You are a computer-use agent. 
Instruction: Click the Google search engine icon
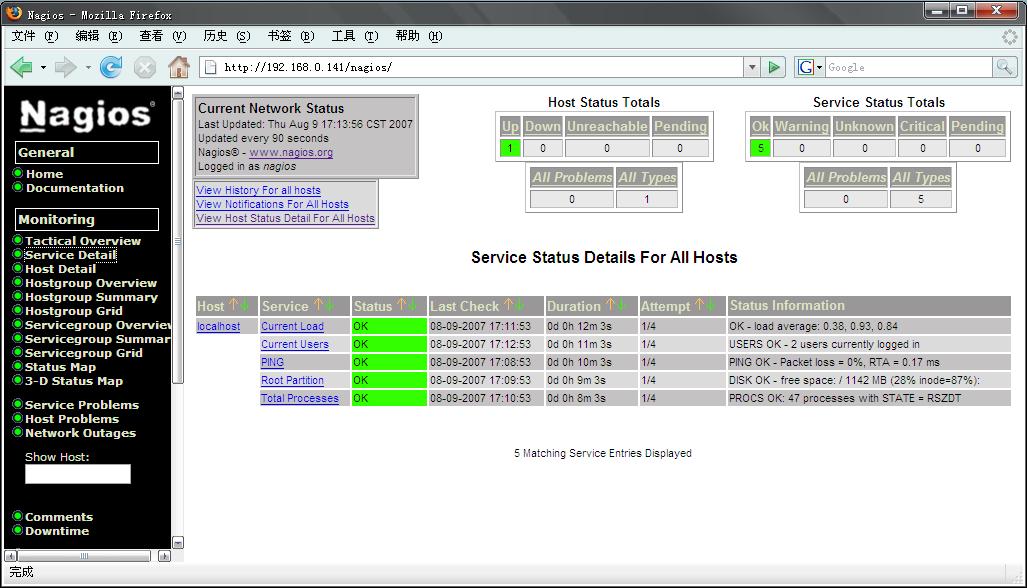[805, 67]
